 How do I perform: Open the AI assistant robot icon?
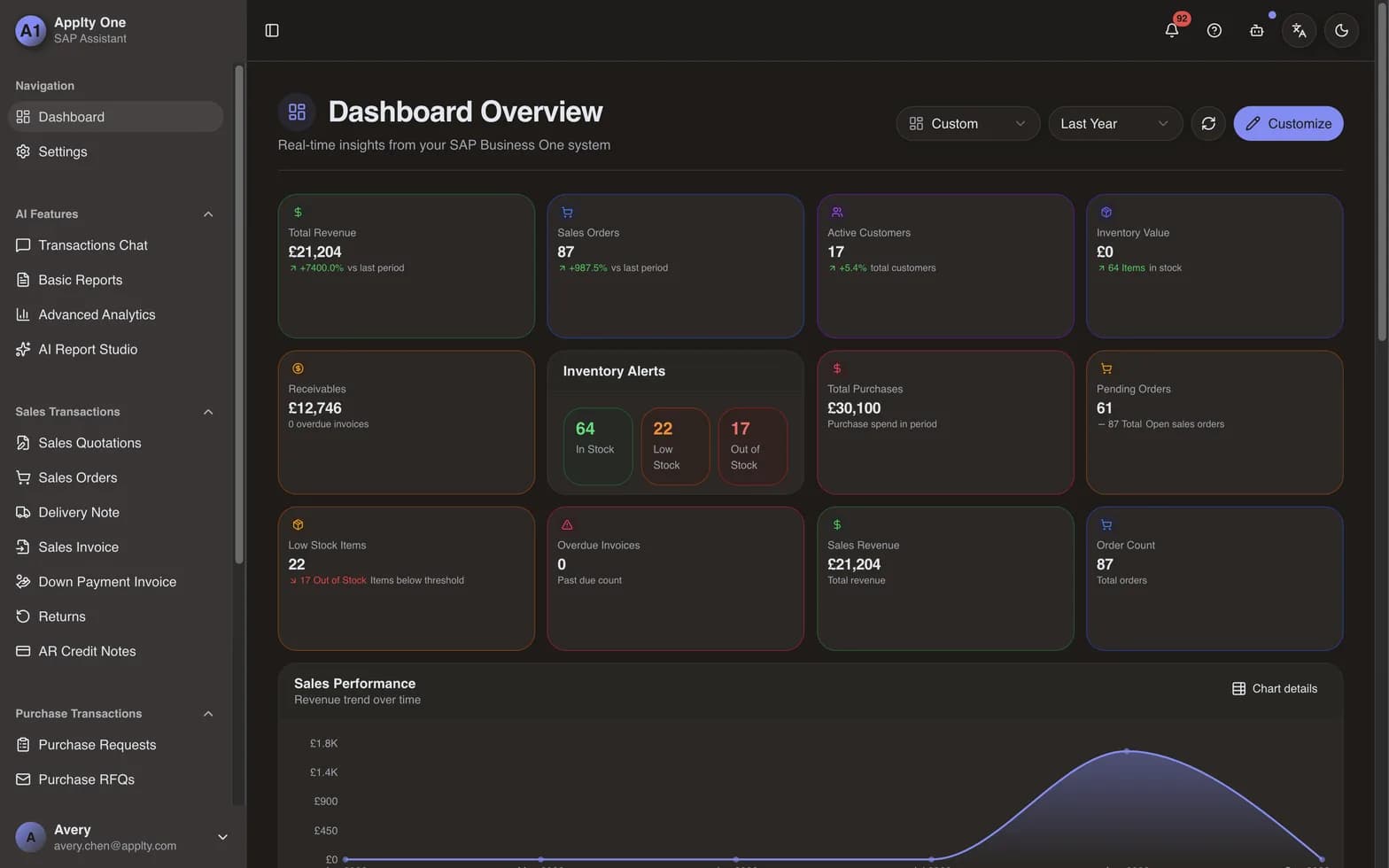[1256, 30]
